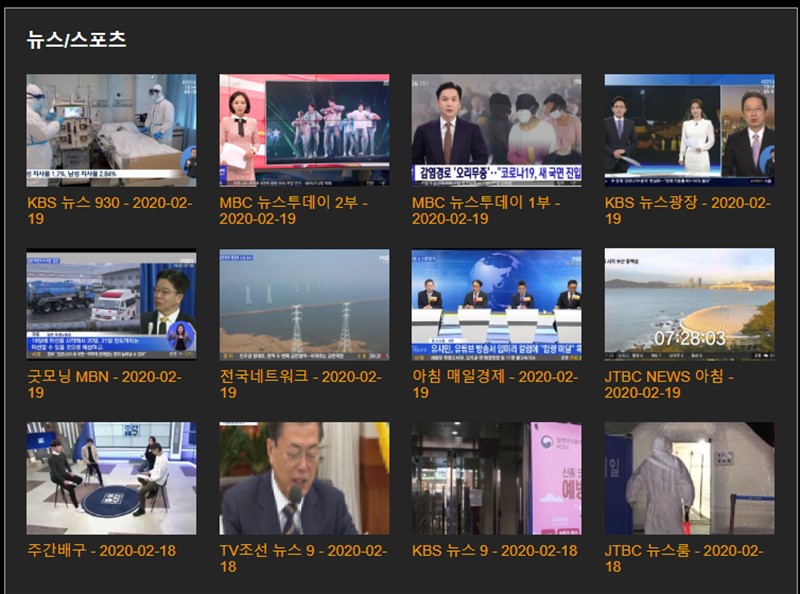Select the KBS 뉴스광장 thumbnail image
Viewport: 800px width, 594px height.
(689, 130)
